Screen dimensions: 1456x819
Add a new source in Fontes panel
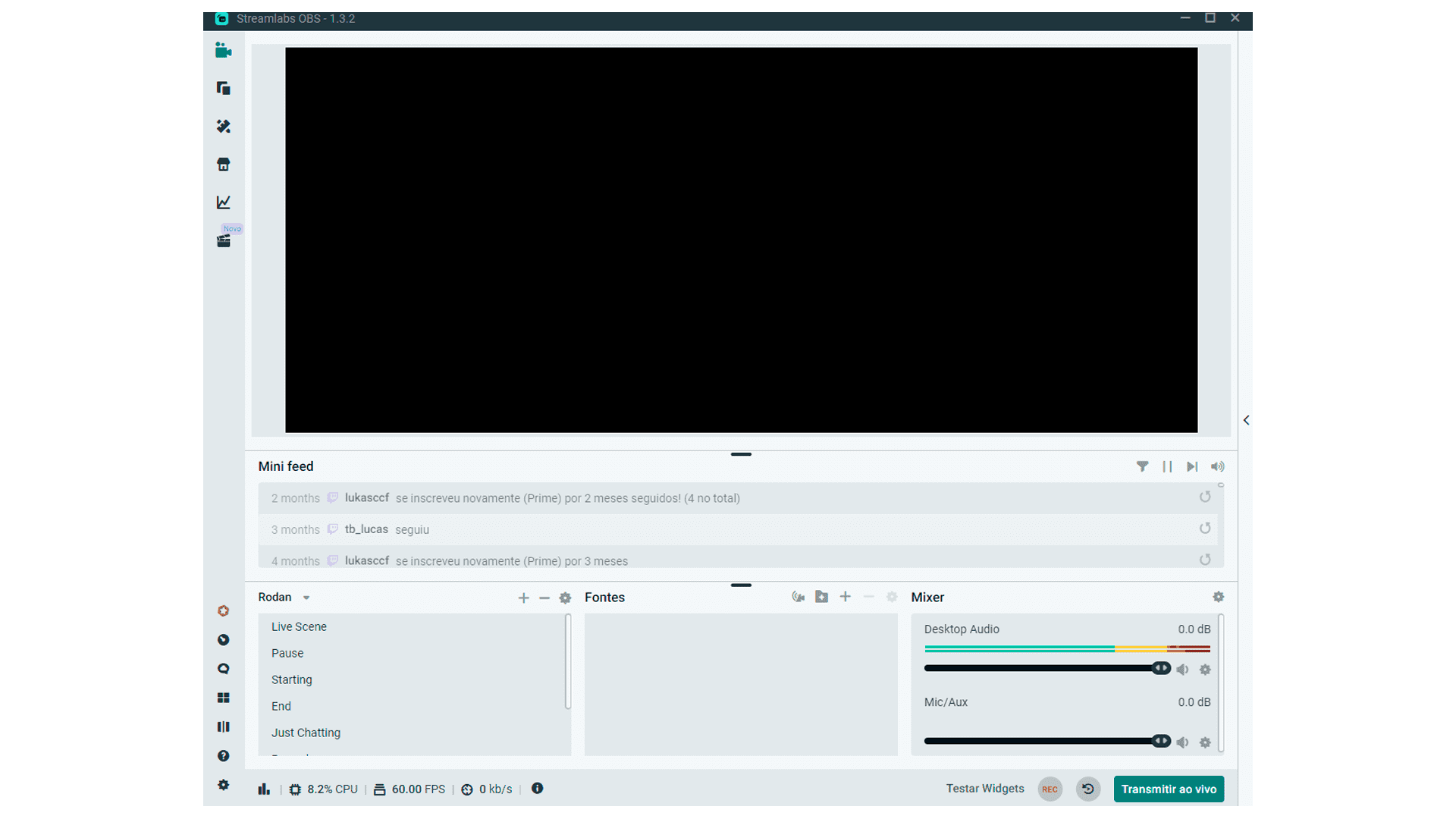tap(845, 597)
